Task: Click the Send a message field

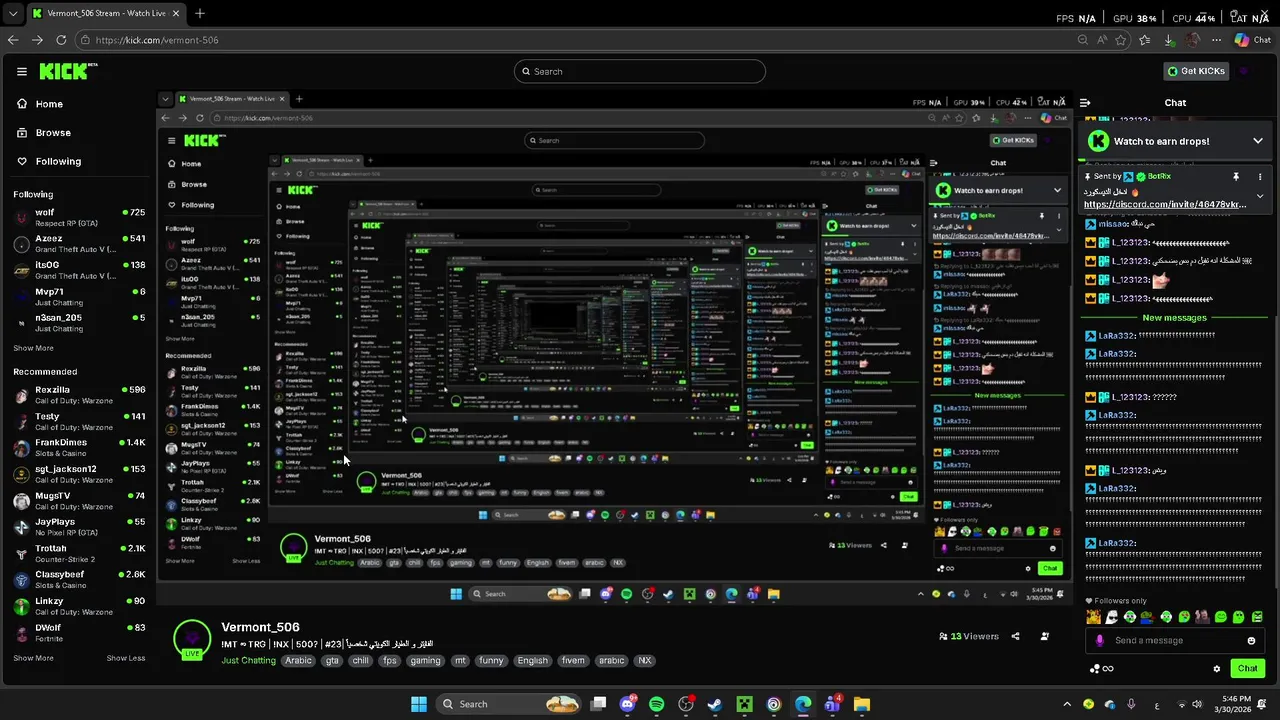Action: point(1175,641)
